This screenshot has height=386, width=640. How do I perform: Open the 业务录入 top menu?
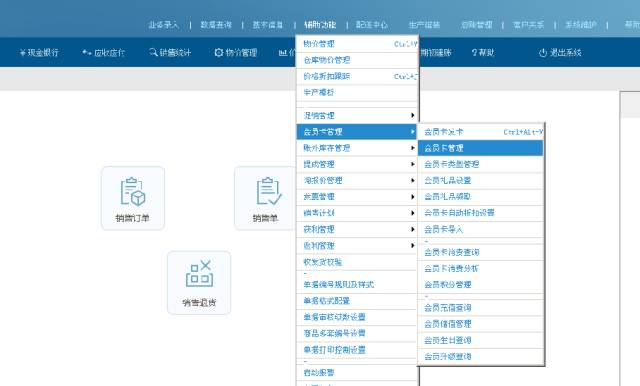coord(164,24)
